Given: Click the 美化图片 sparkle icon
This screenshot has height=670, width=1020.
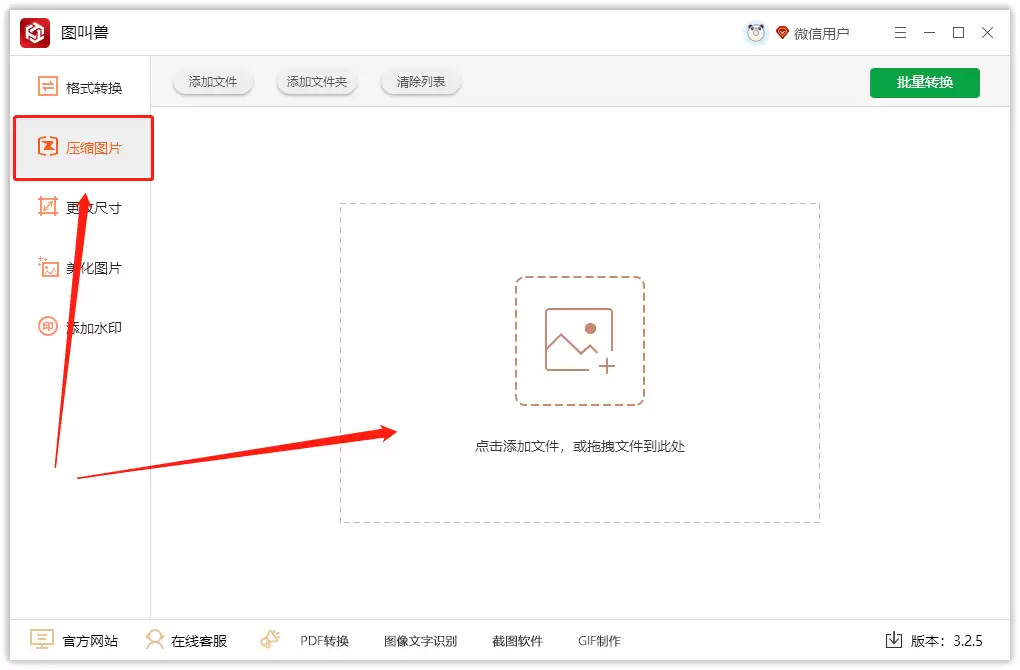Looking at the screenshot, I should [47, 267].
